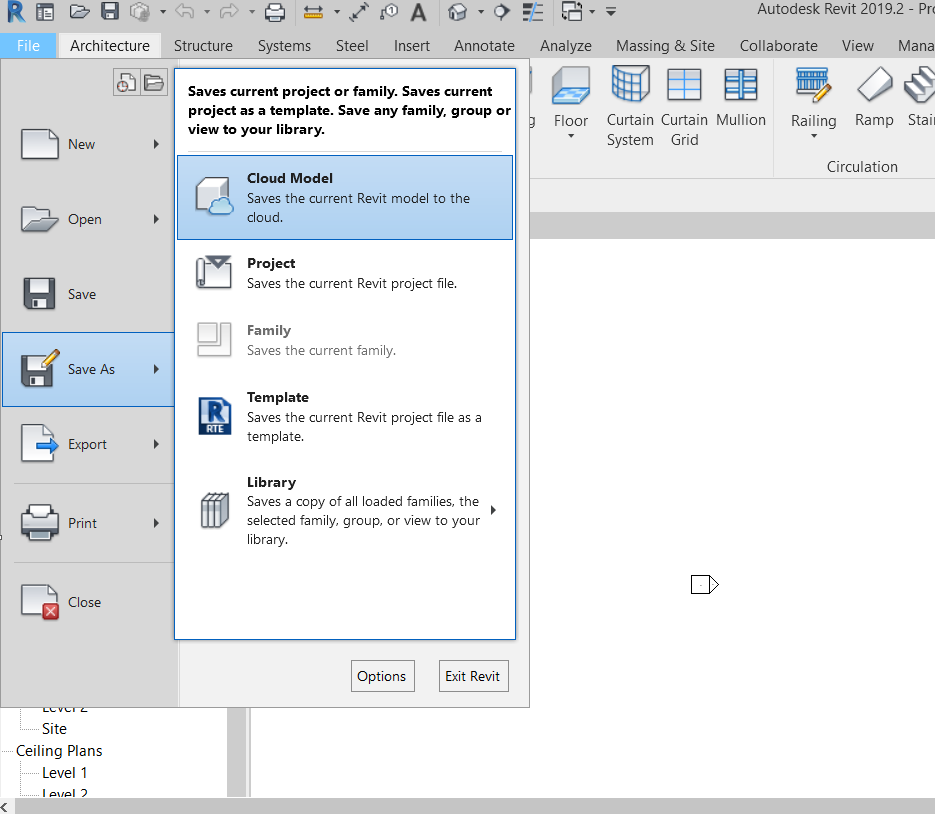This screenshot has width=935, height=814.
Task: Select the Tag by Category icon
Action: tap(389, 11)
